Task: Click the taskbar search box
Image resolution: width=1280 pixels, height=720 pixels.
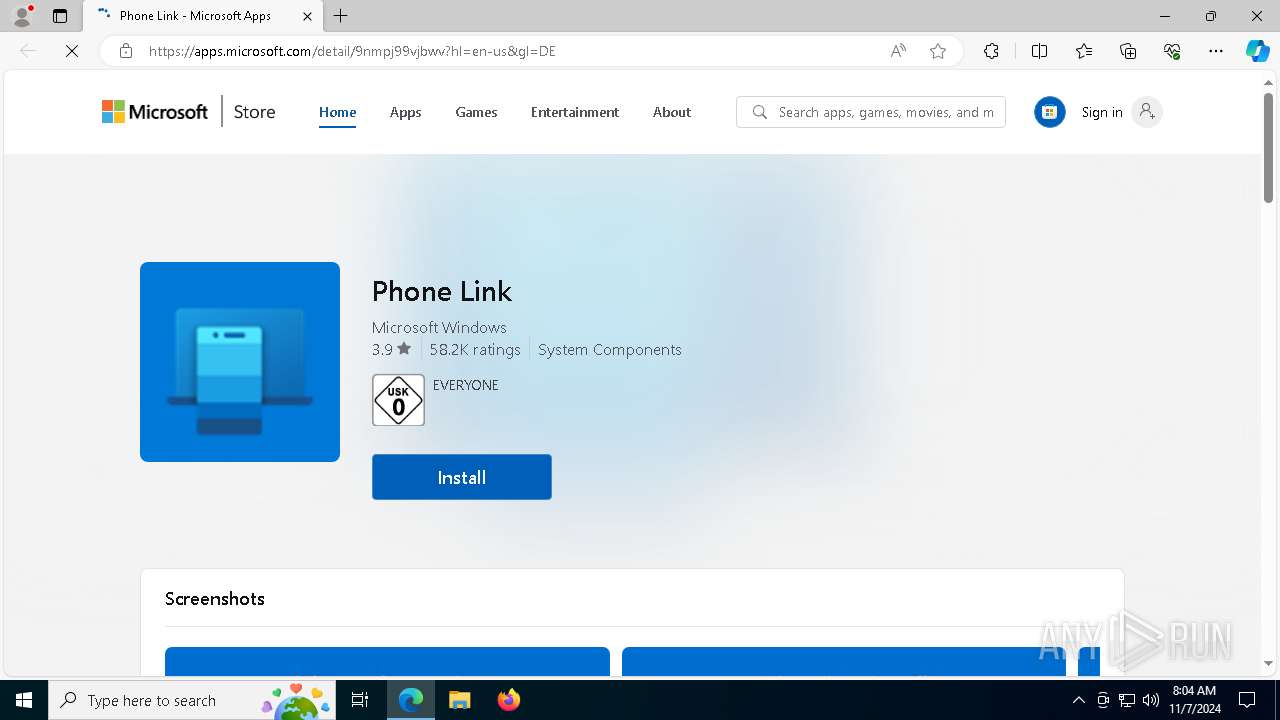Action: coord(194,700)
